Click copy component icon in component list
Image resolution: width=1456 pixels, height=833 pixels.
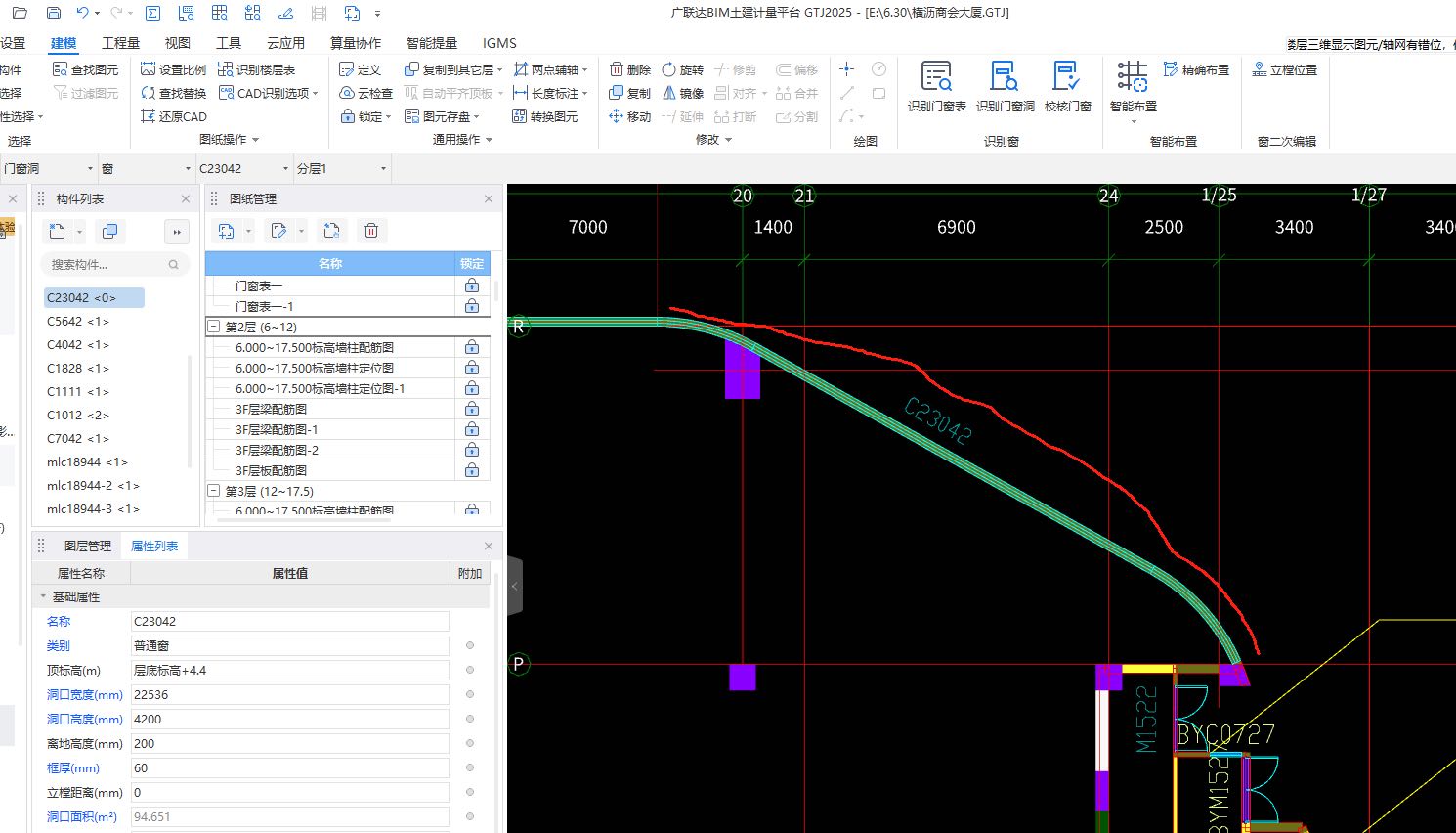(x=109, y=231)
